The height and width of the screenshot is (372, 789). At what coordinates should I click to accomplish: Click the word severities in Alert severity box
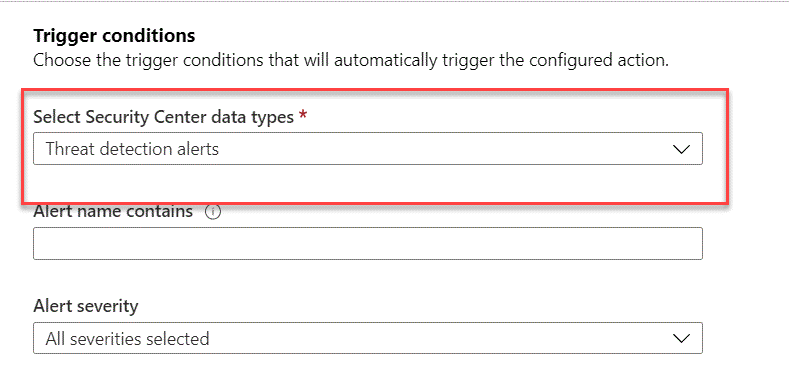click(104, 338)
